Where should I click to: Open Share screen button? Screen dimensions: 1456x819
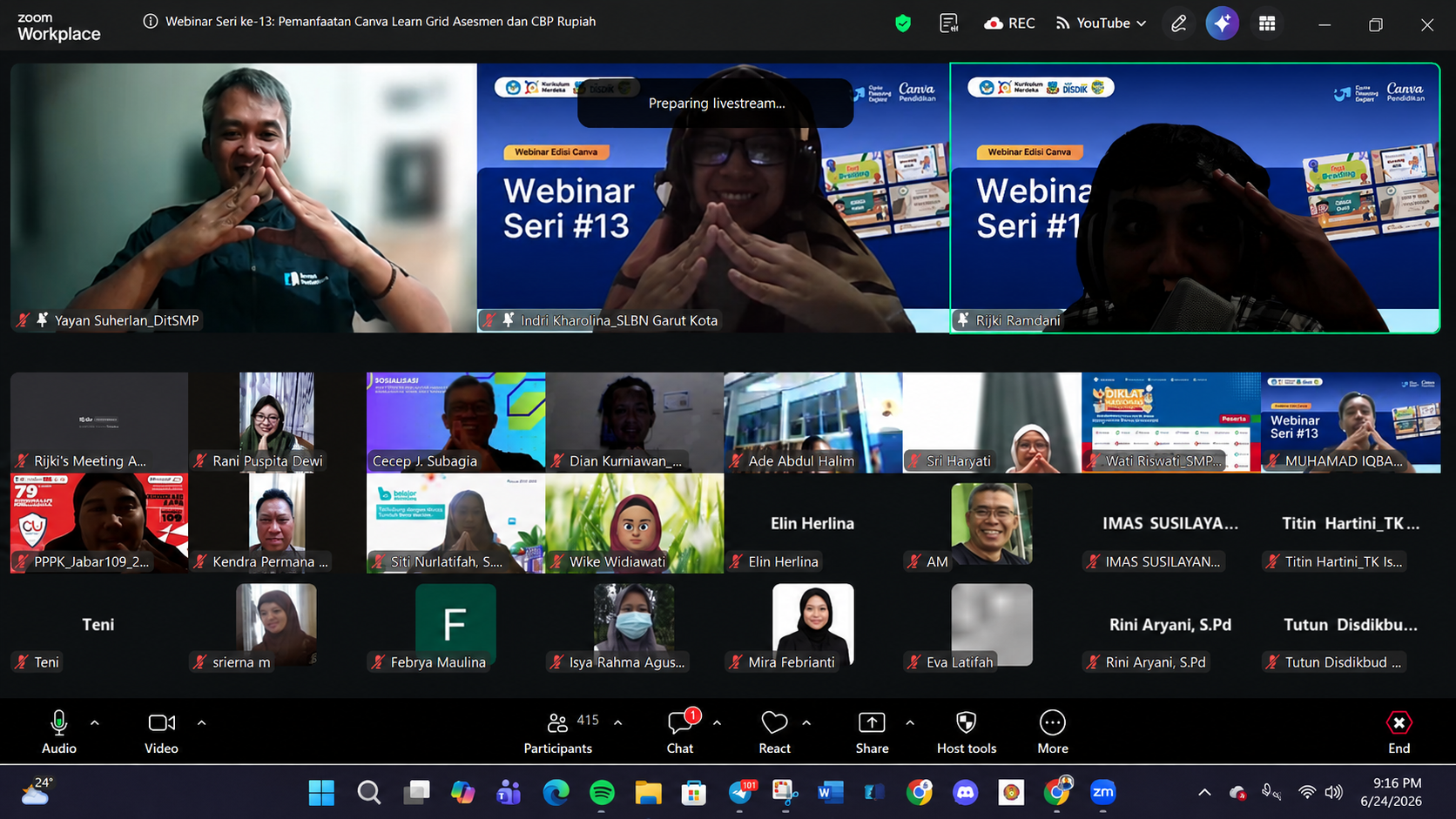click(872, 732)
